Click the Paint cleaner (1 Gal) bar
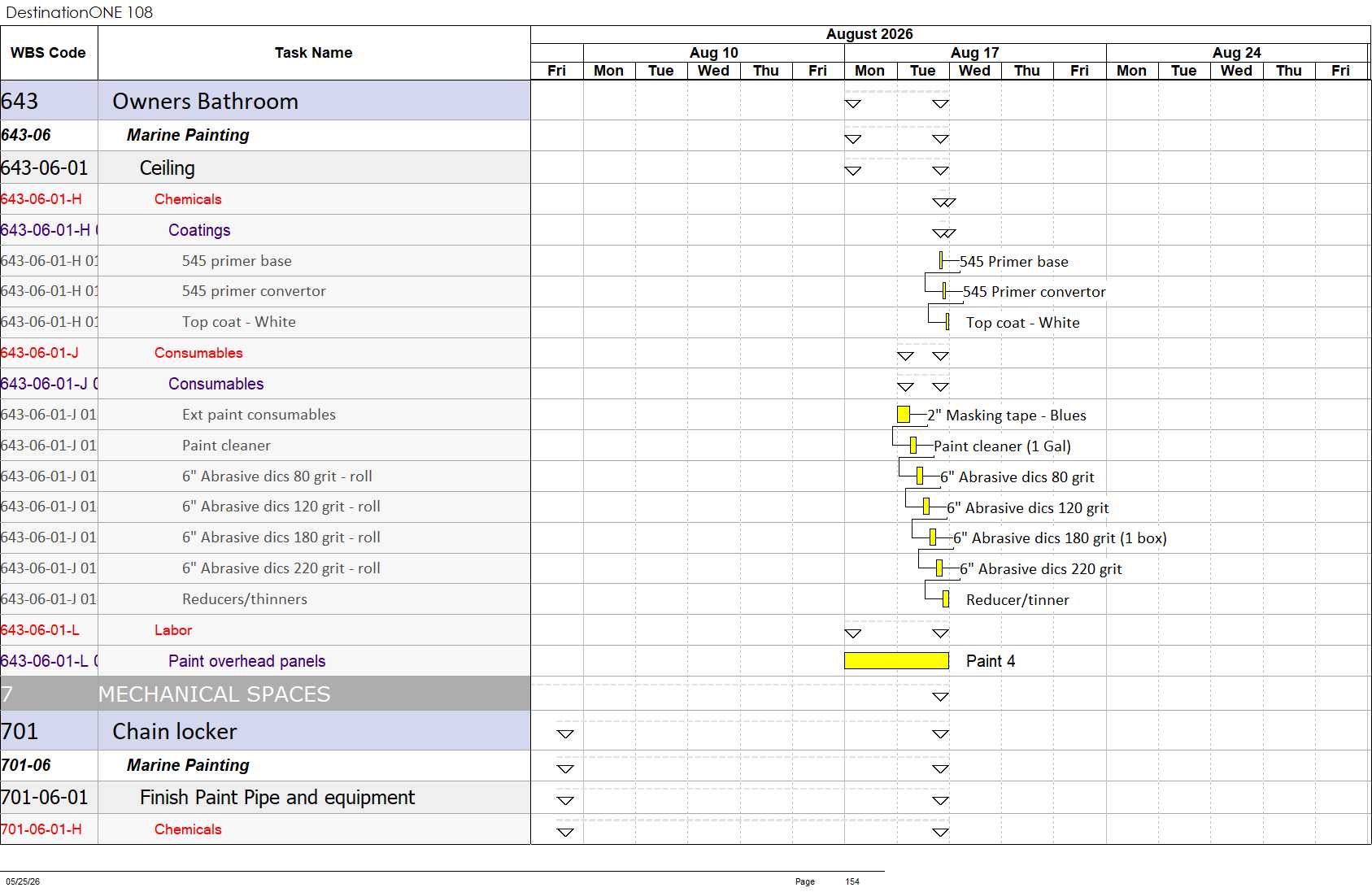 [x=913, y=446]
